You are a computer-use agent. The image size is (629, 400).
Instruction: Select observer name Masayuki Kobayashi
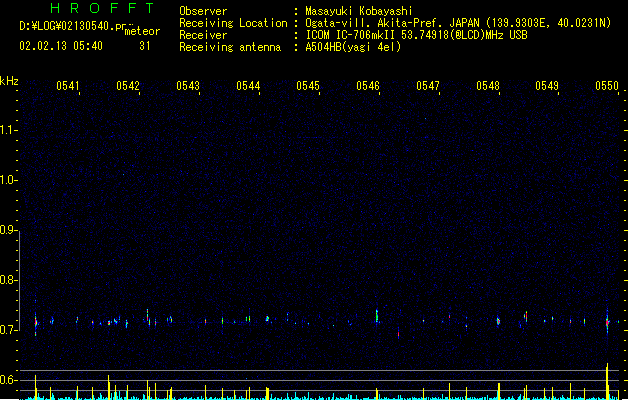359,11
